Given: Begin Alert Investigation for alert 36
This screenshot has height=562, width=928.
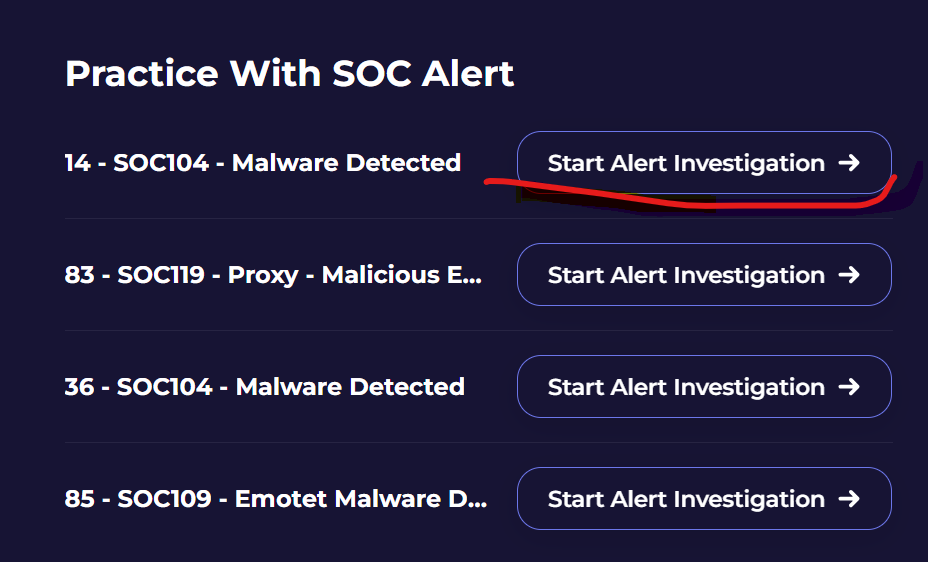Looking at the screenshot, I should pos(686,387).
